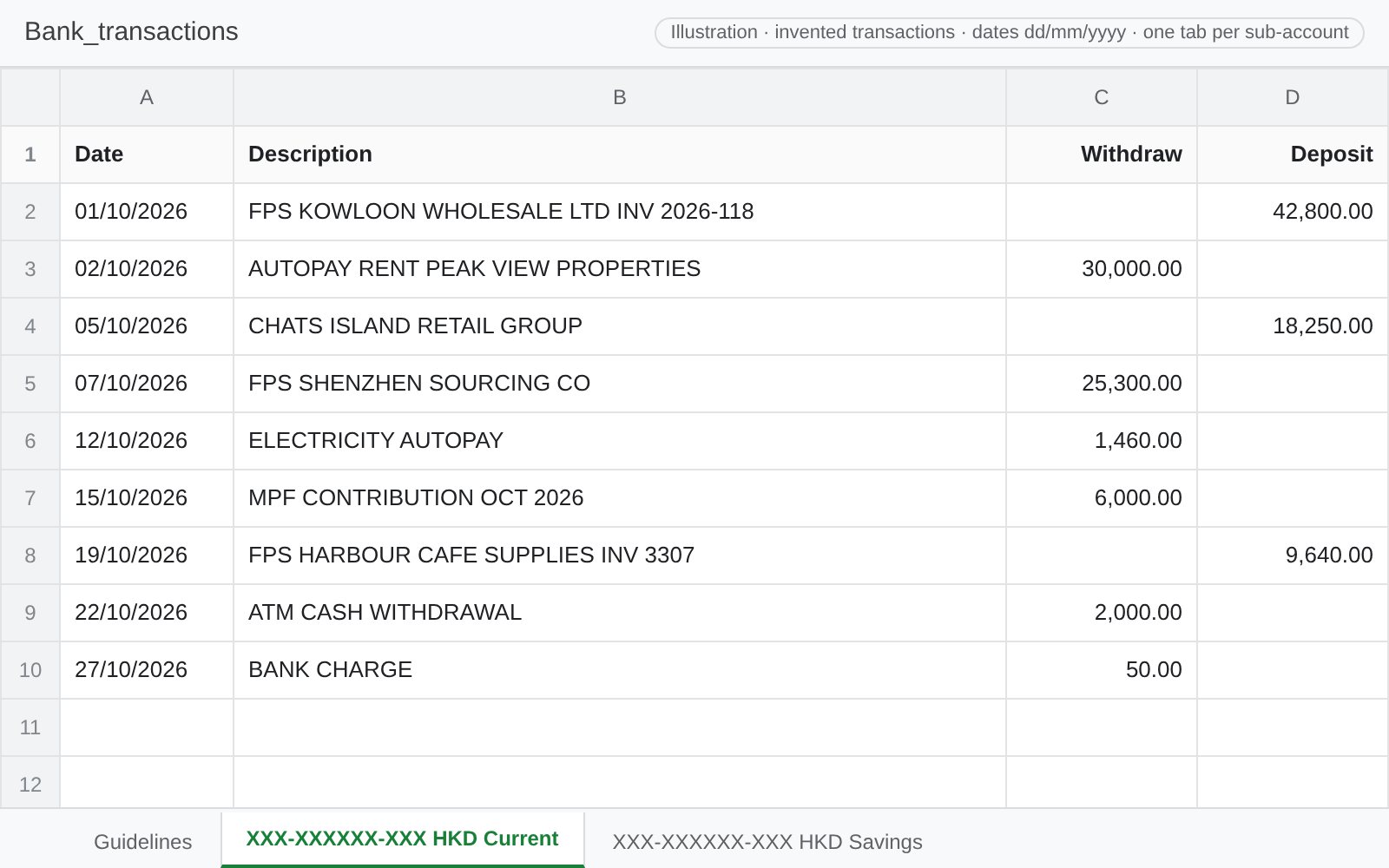Click the Withdraw header cell

pyautogui.click(x=1102, y=155)
